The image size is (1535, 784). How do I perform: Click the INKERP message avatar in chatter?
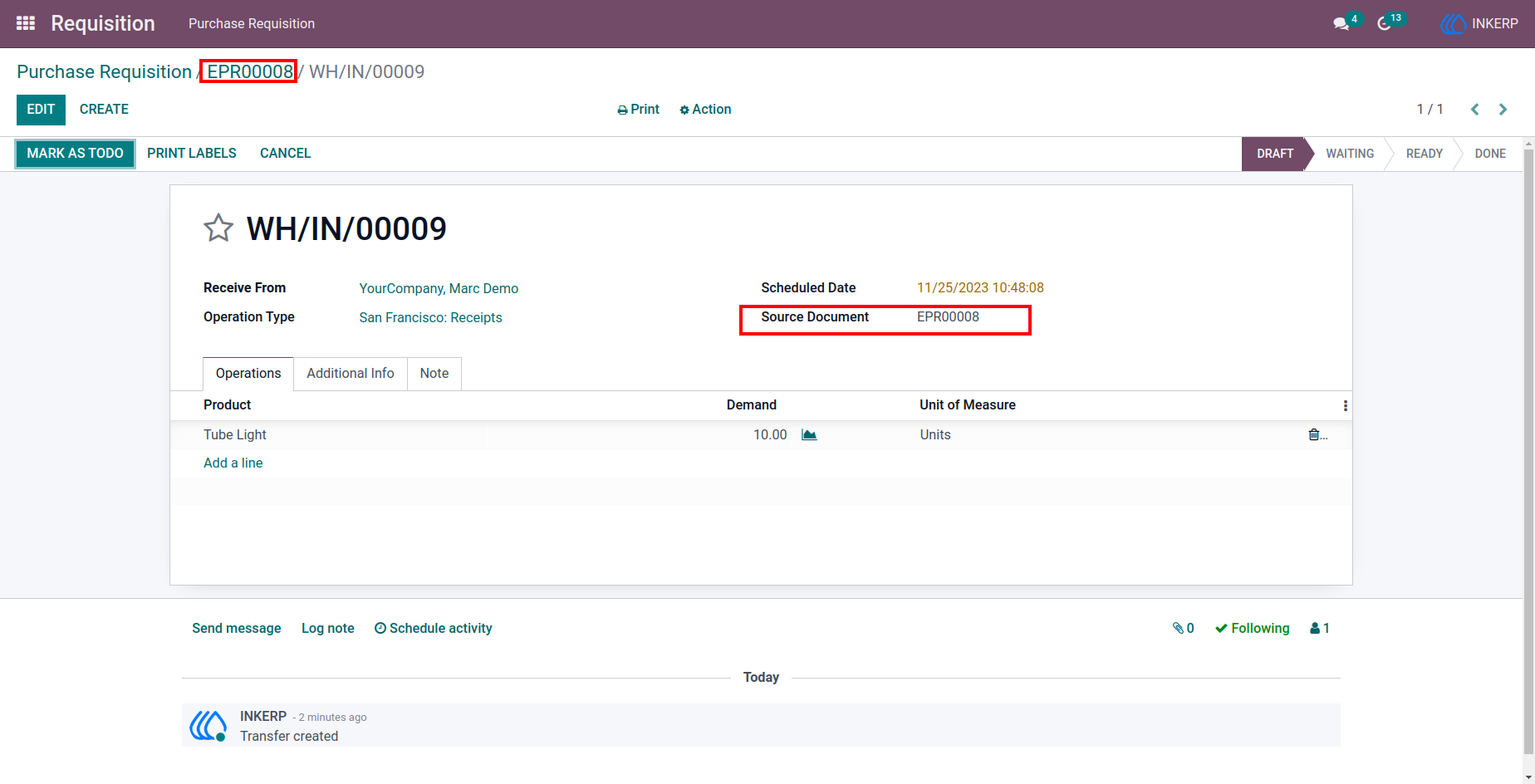click(208, 725)
